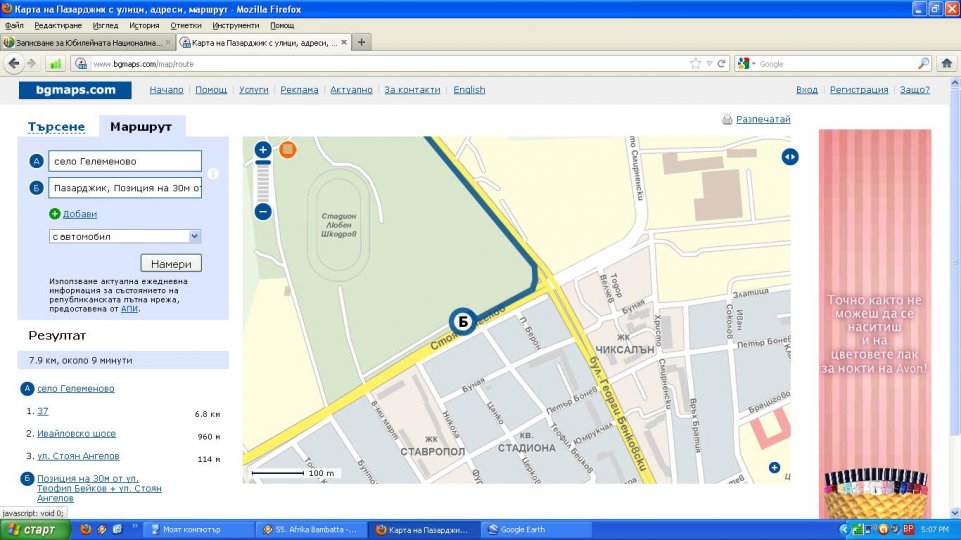
Task: Open the transport mode dropdown с автомобил
Action: 125,237
